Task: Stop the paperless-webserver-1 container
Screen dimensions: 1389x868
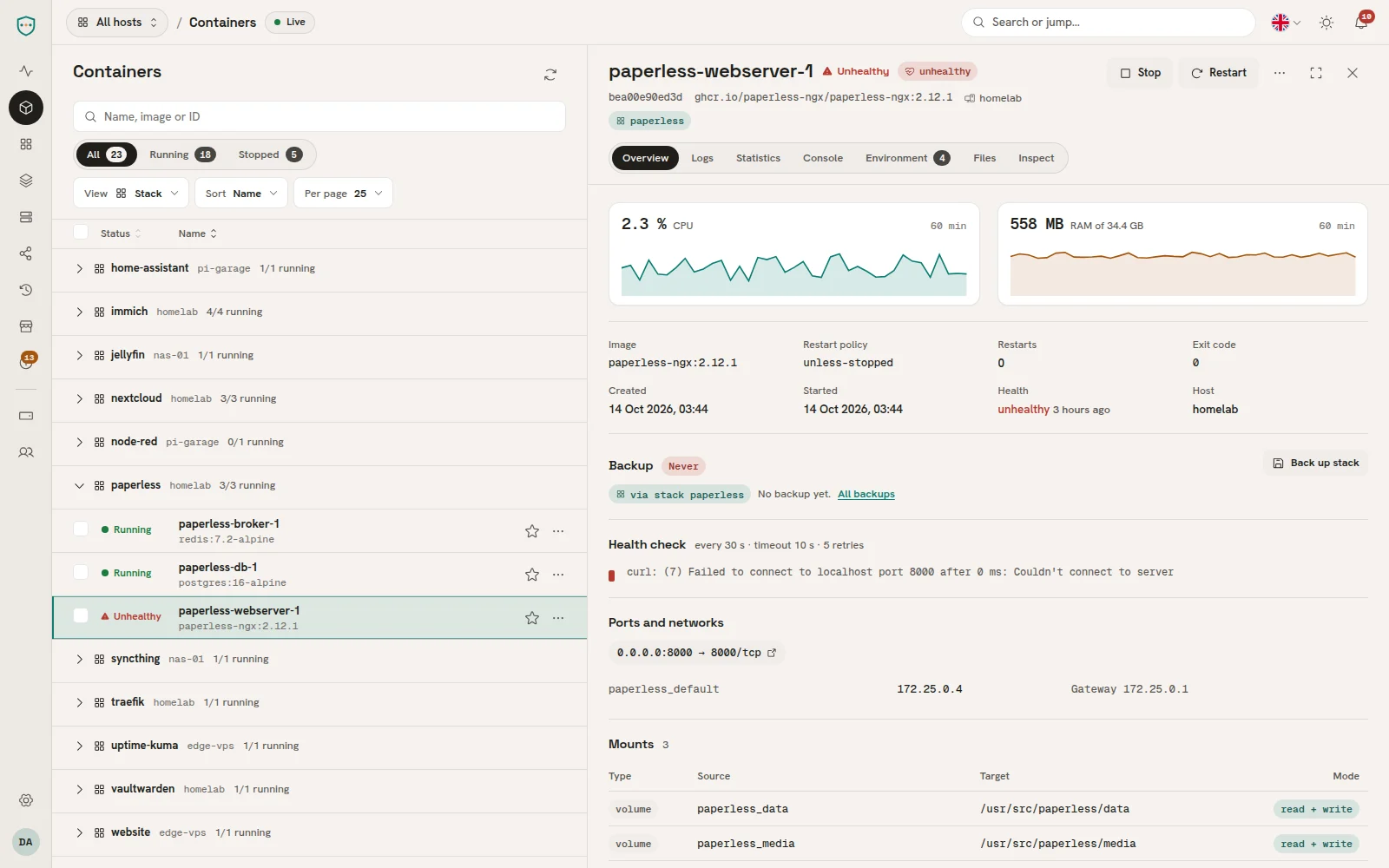Action: tap(1140, 73)
